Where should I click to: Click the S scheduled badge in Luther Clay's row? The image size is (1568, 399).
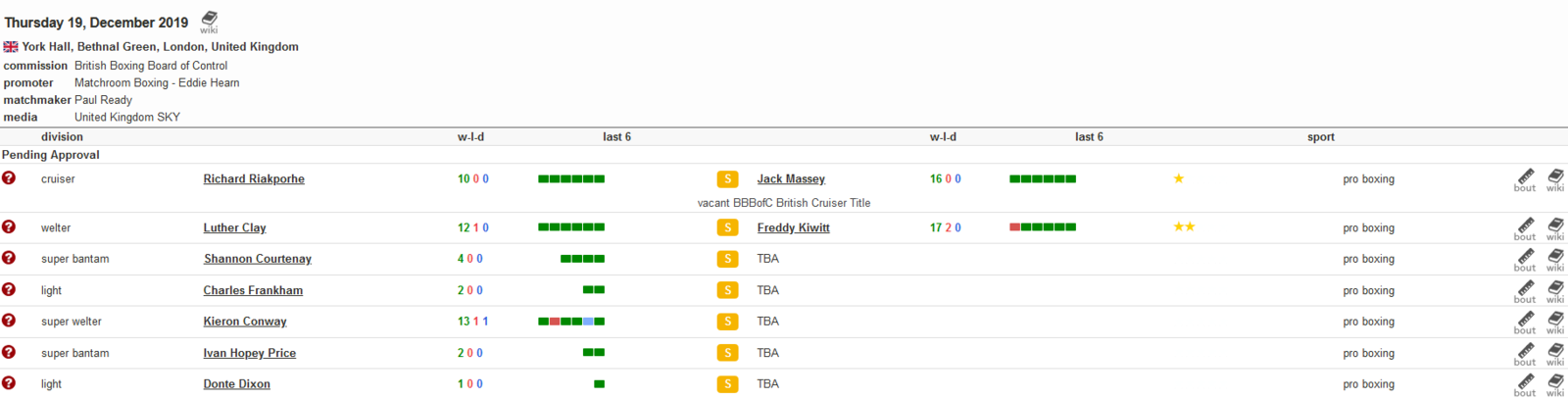[727, 227]
